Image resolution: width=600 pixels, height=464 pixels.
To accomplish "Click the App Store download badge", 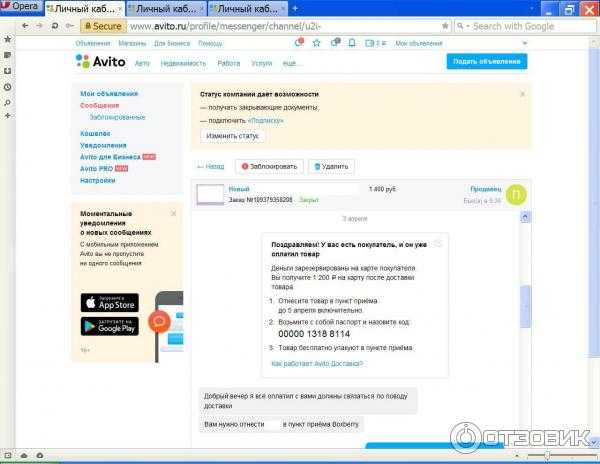I will 110,303.
